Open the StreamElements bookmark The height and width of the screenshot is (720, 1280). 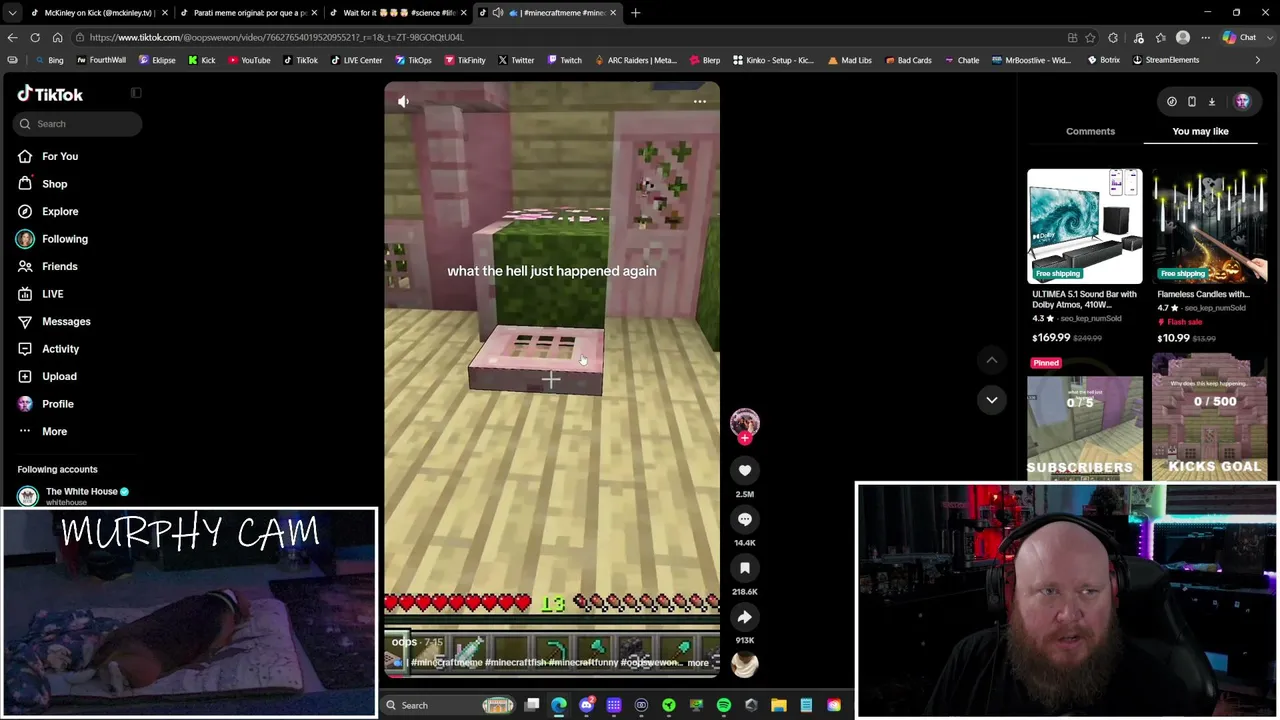pyautogui.click(x=1165, y=60)
